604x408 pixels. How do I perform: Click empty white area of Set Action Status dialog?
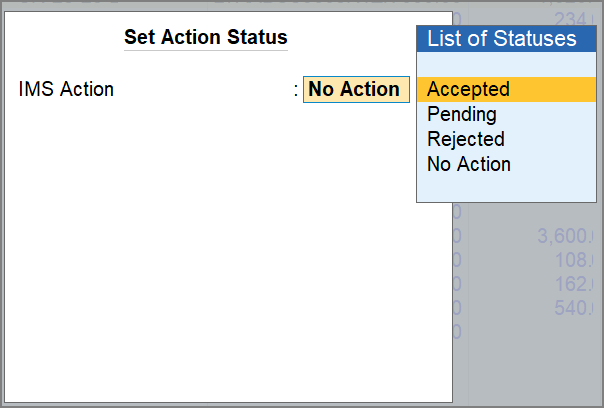point(227,250)
